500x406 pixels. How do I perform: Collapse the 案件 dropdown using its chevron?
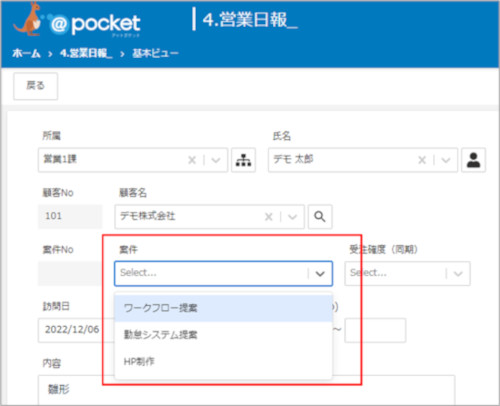coord(320,274)
